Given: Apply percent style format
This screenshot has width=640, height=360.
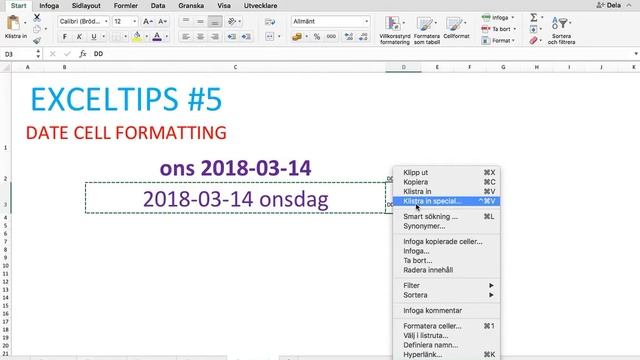Looking at the screenshot, I should (317, 37).
